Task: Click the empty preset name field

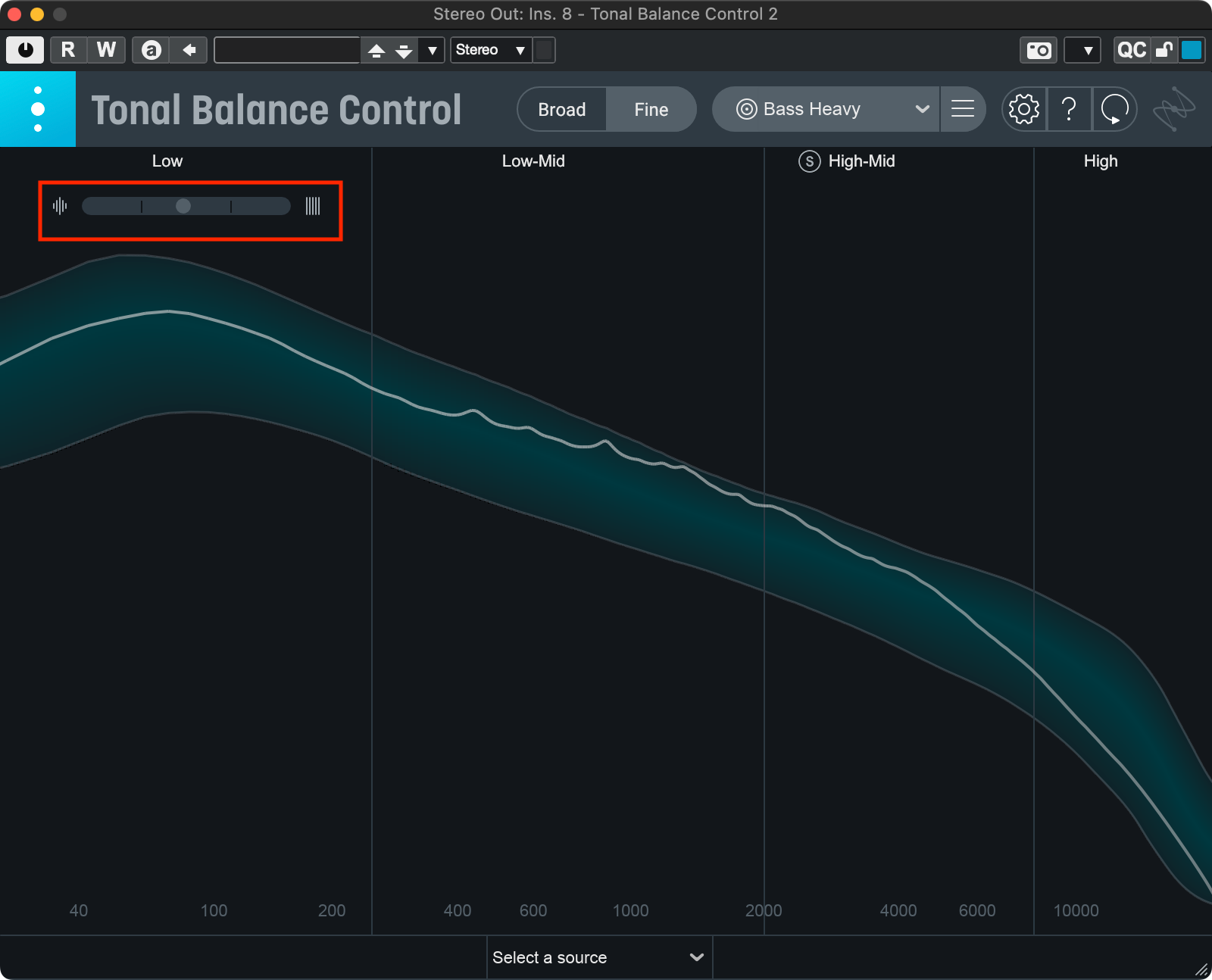Action: (x=287, y=50)
